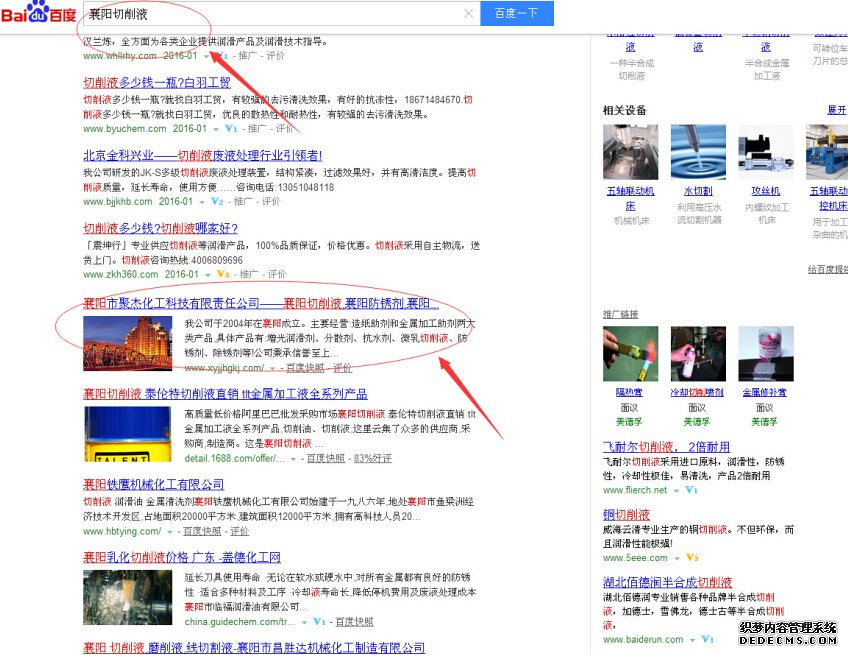The width and height of the screenshot is (848, 655).
Task: Click the V3 badge beside www.zkh360.com
Action: click(x=223, y=274)
